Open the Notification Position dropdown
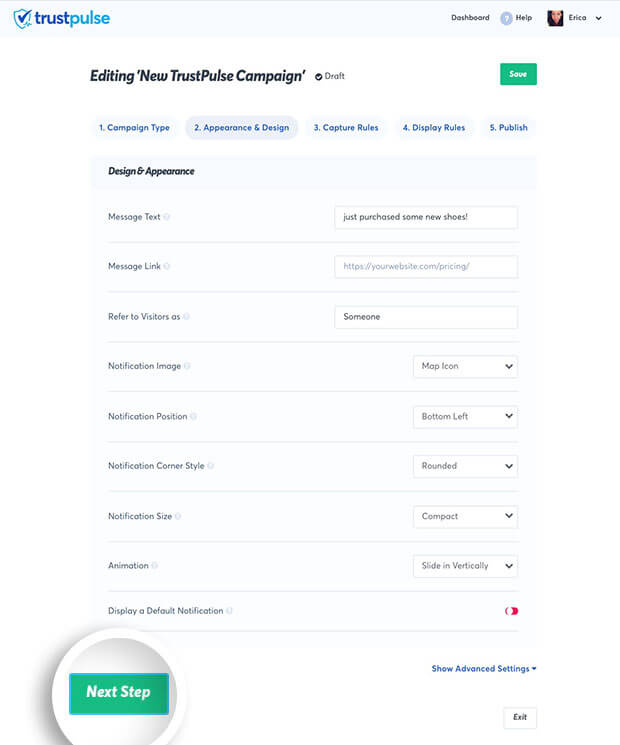Viewport: 620px width, 745px height. pos(465,417)
